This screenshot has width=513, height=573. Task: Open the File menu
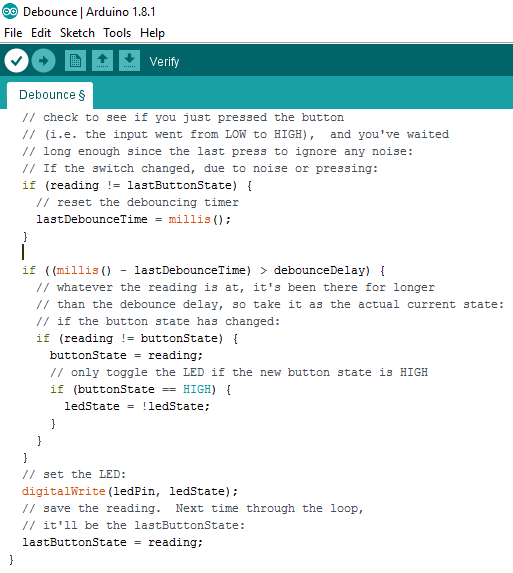tap(13, 33)
